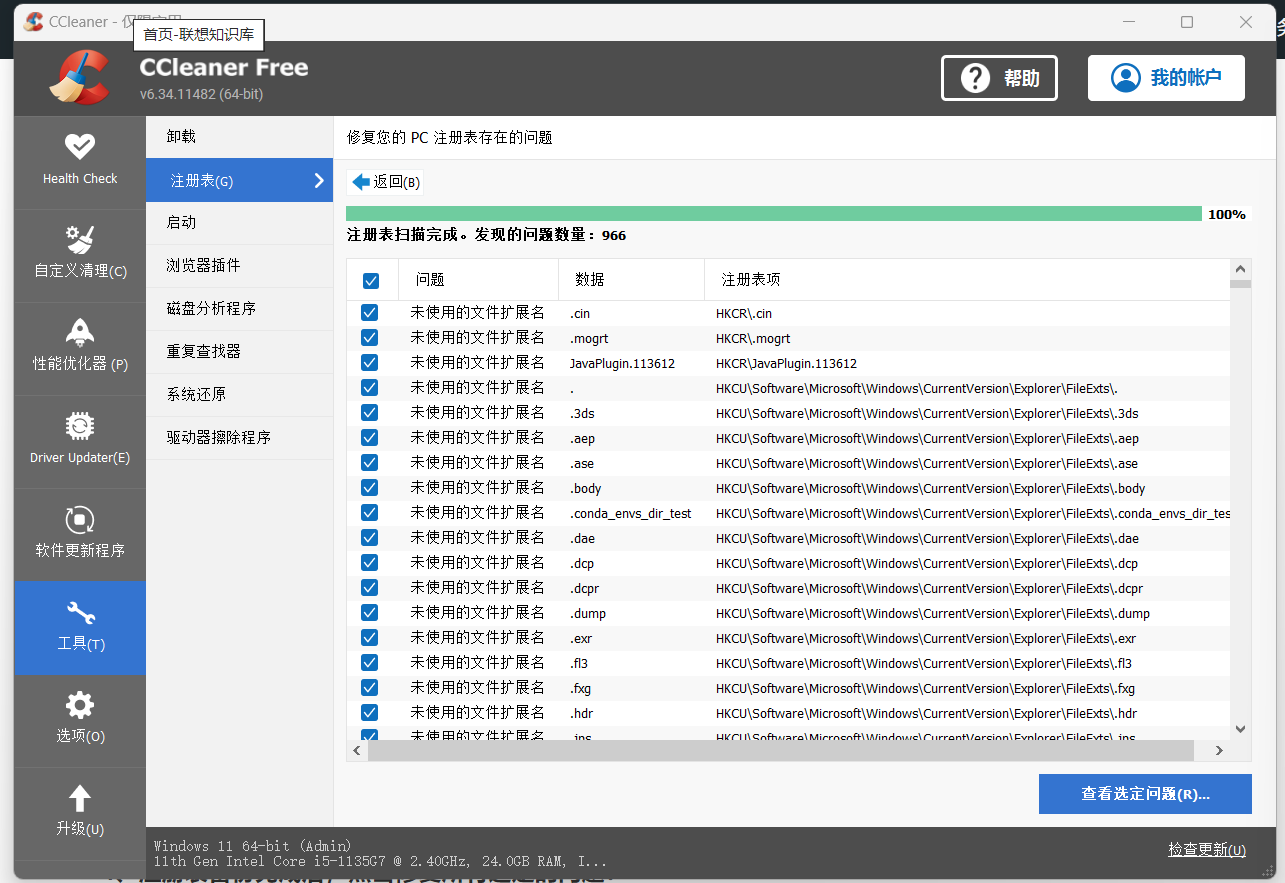Click HKCR\JavaPlugin.113612 registry key

[786, 364]
